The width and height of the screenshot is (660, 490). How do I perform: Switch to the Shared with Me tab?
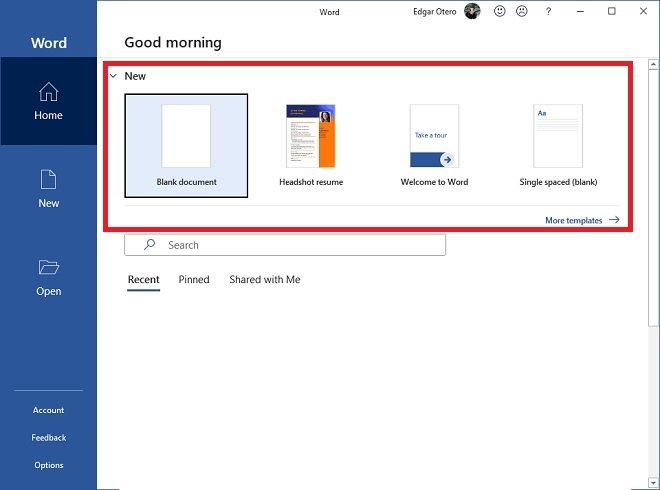[x=265, y=280]
